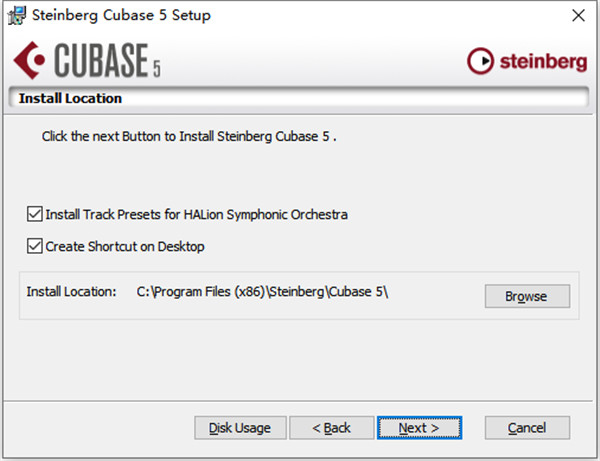
Task: Click the setup installer icon in title bar
Action: (x=16, y=16)
